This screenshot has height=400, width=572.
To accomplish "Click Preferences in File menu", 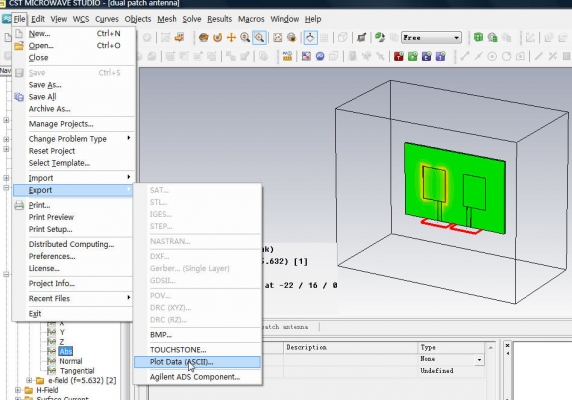I will (73, 256).
